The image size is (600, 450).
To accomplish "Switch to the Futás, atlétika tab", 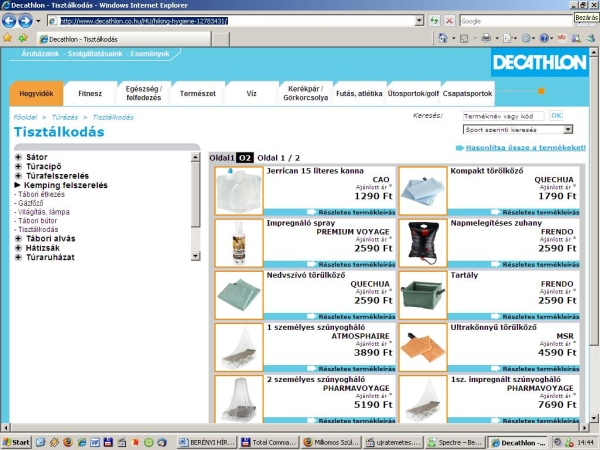I will pyautogui.click(x=359, y=93).
